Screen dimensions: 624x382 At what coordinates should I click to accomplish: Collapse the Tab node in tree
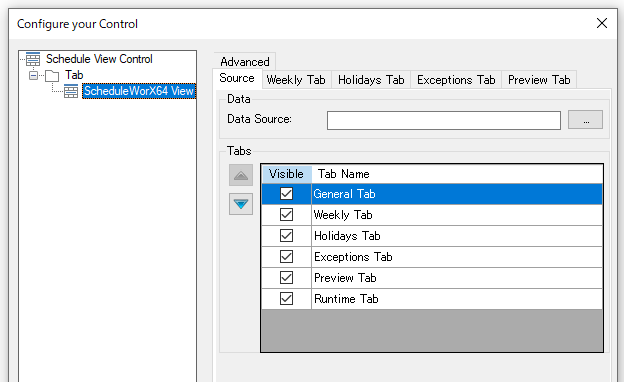pyautogui.click(x=34, y=75)
